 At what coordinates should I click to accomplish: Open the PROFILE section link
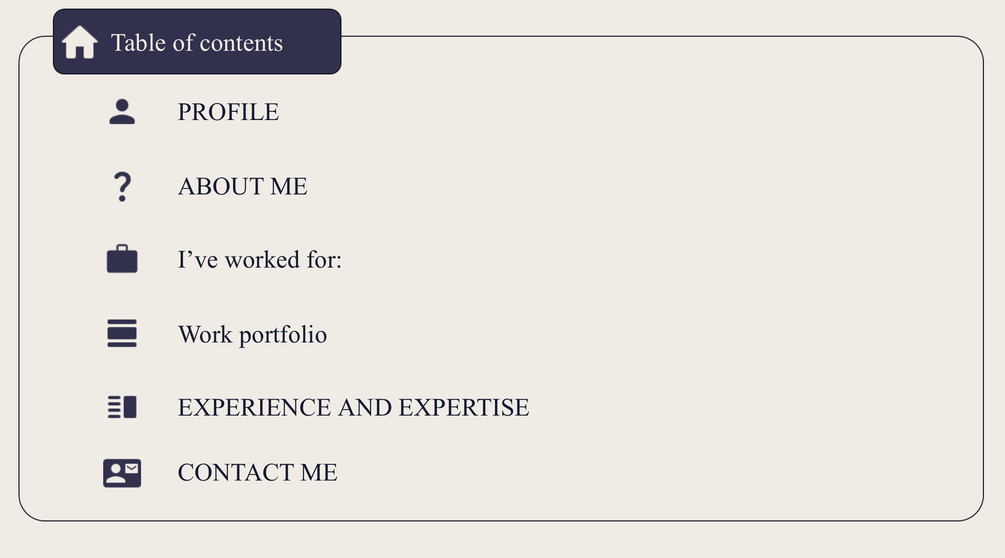[228, 112]
